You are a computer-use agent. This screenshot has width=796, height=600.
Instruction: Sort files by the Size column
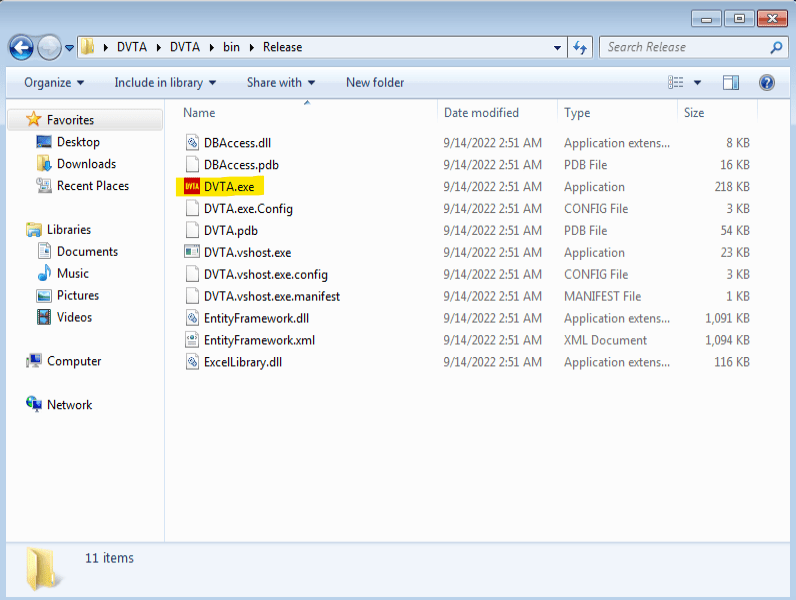[x=694, y=113]
